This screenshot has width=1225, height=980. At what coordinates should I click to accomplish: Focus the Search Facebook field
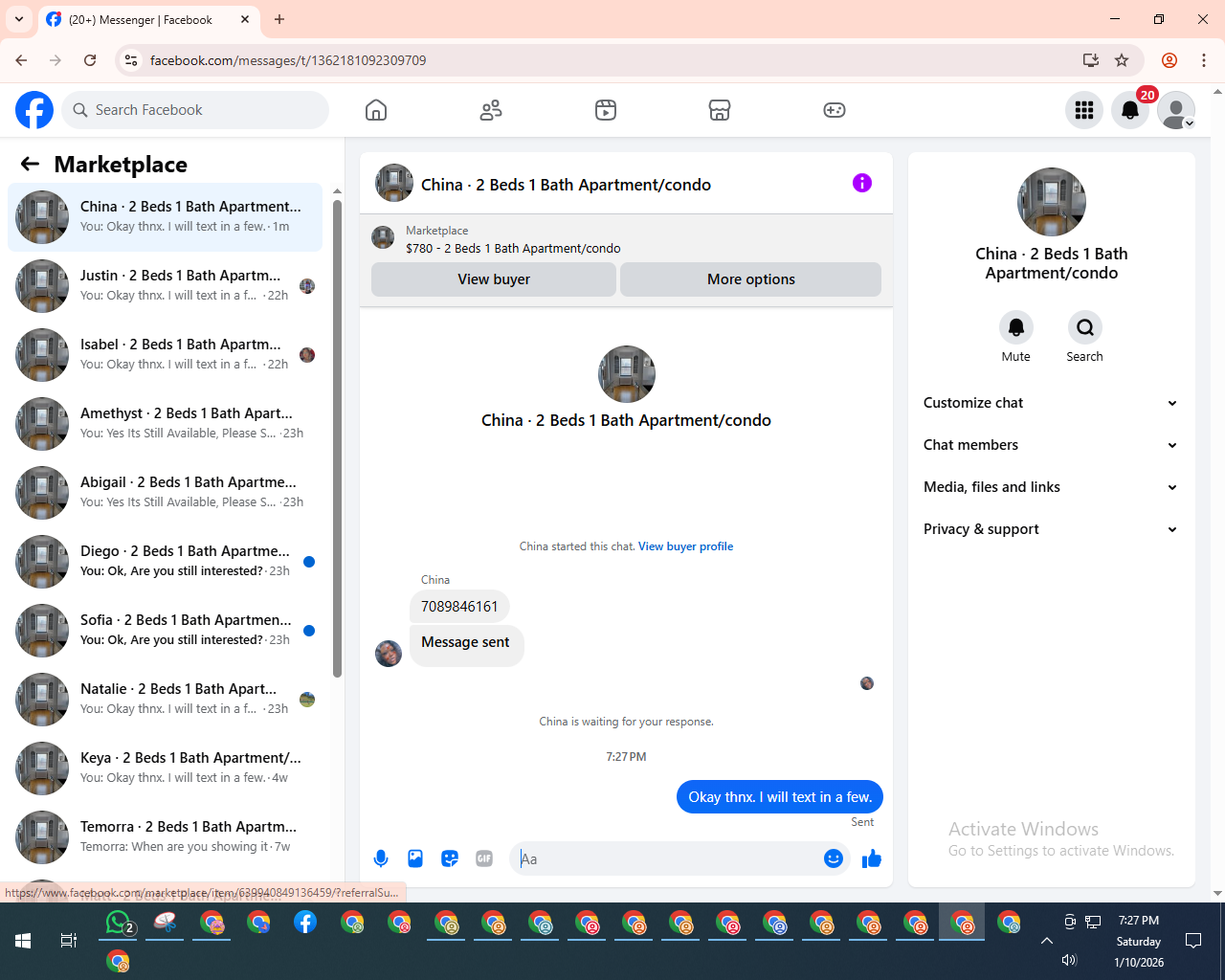(195, 110)
